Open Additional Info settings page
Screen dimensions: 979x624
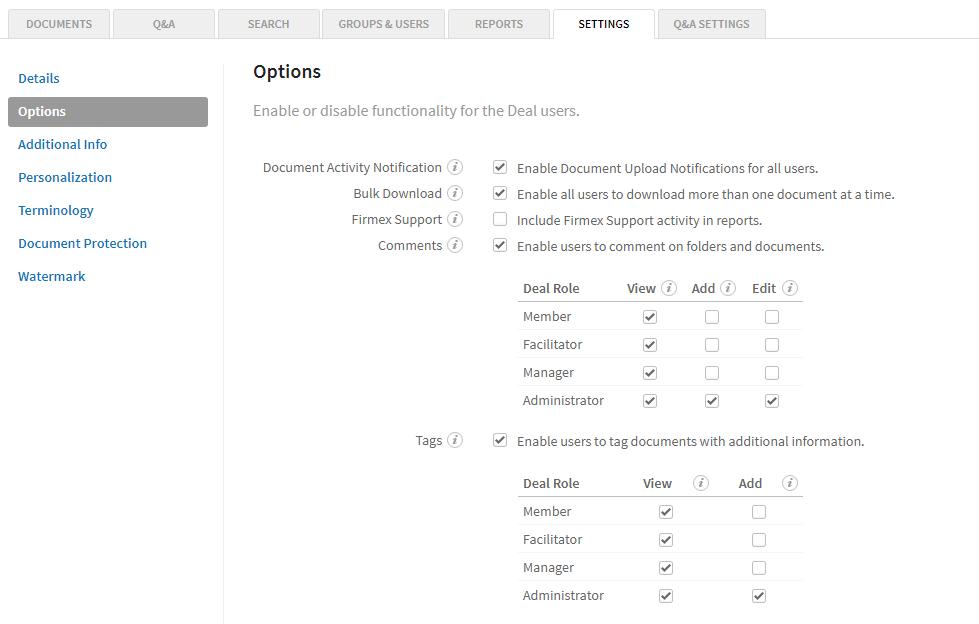[62, 144]
